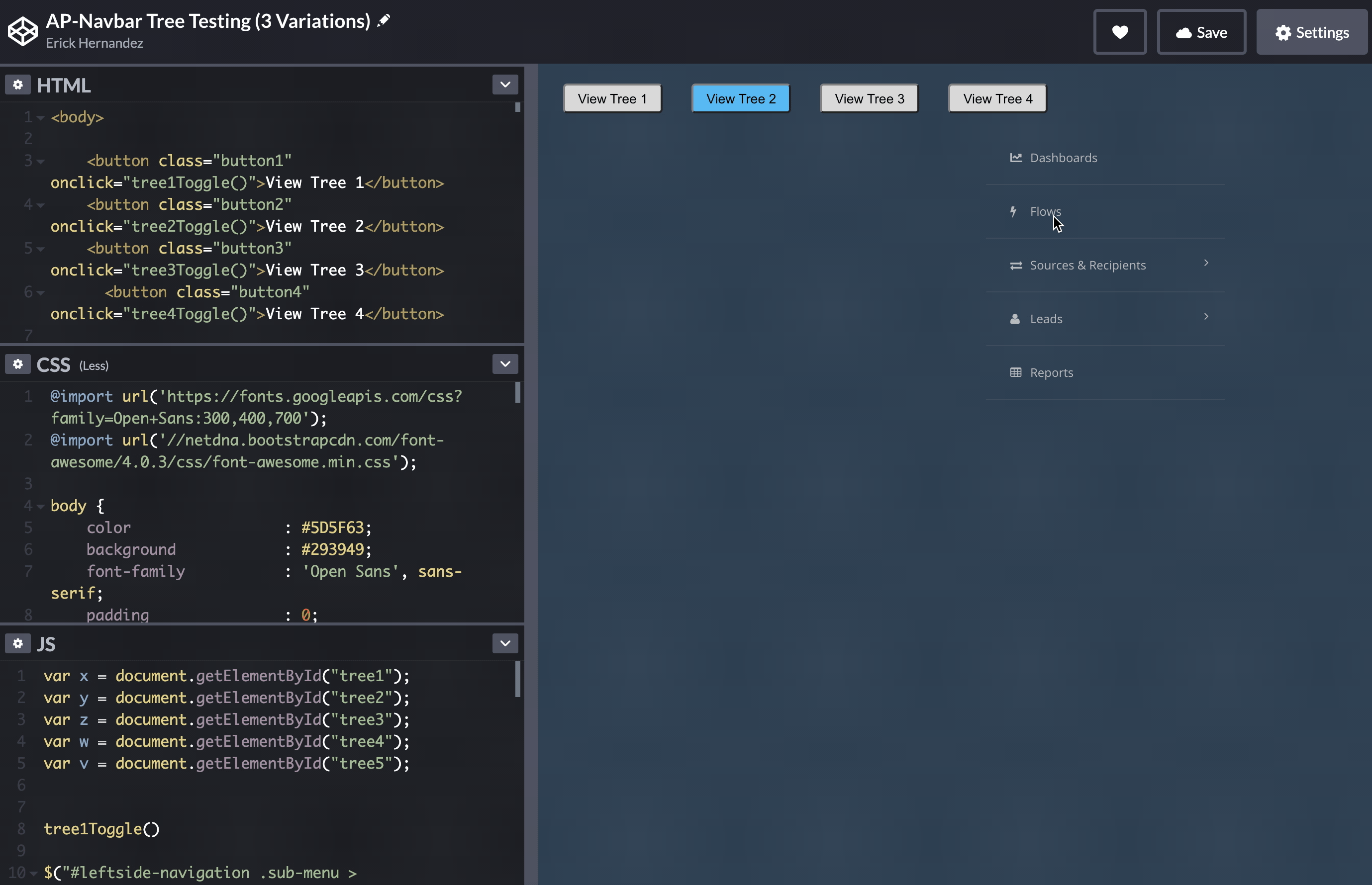
Task: Click the Leads person icon
Action: click(1015, 319)
